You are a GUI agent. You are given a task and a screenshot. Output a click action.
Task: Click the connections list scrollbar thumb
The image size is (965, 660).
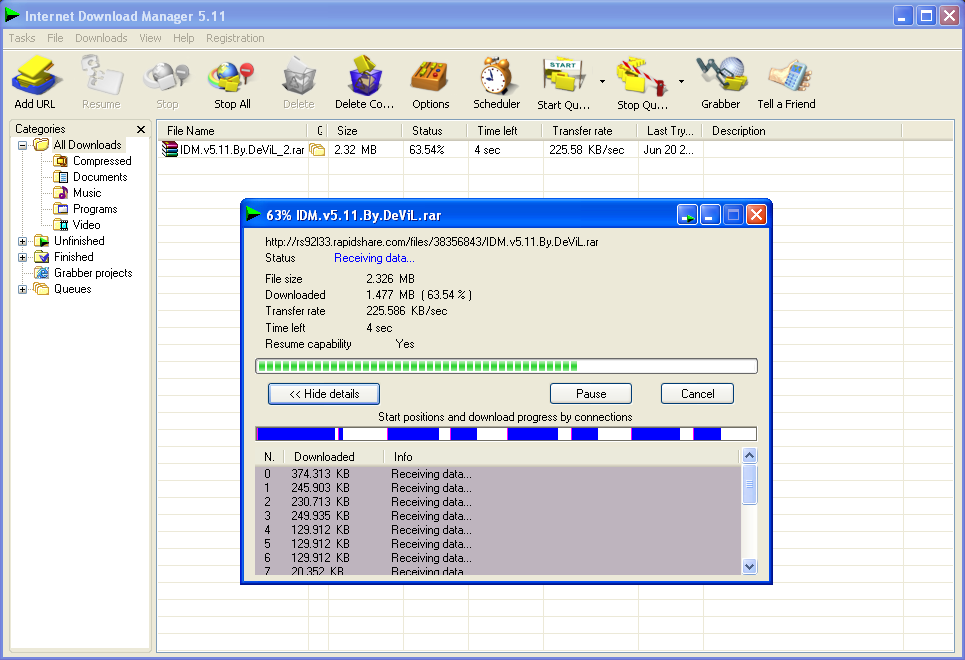[x=749, y=484]
